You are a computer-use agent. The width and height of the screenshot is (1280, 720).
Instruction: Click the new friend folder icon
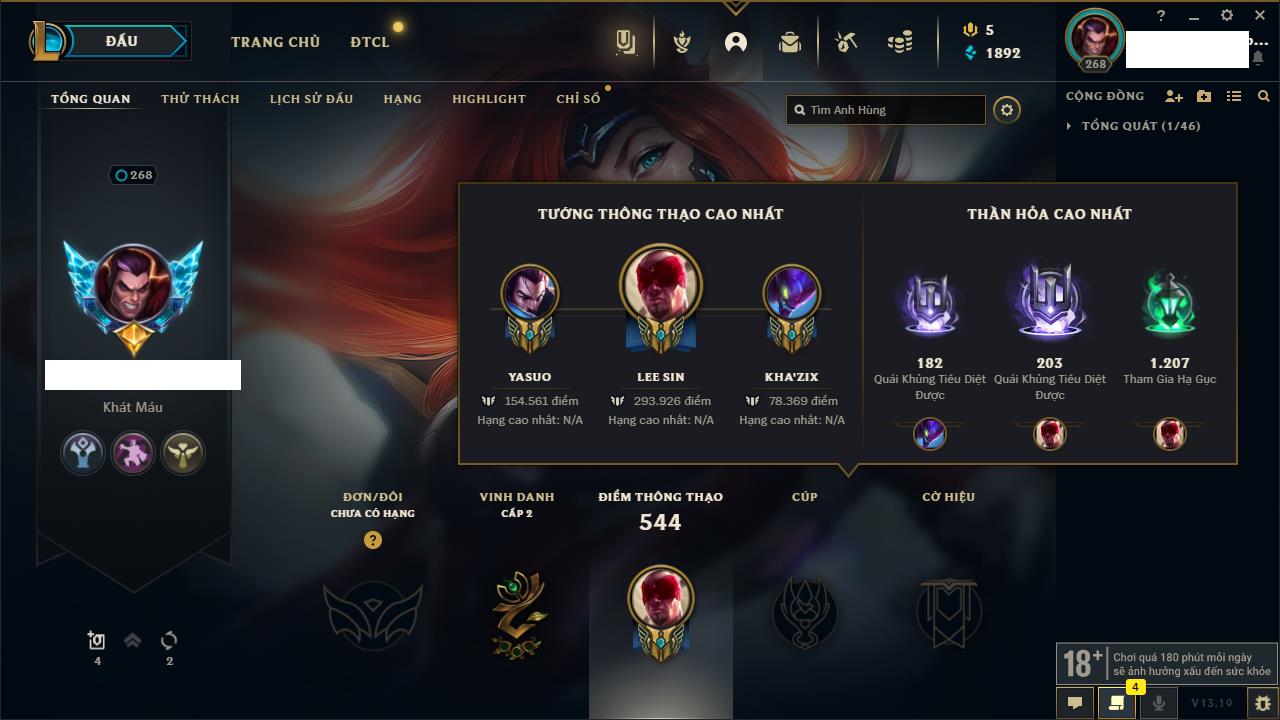(1204, 96)
